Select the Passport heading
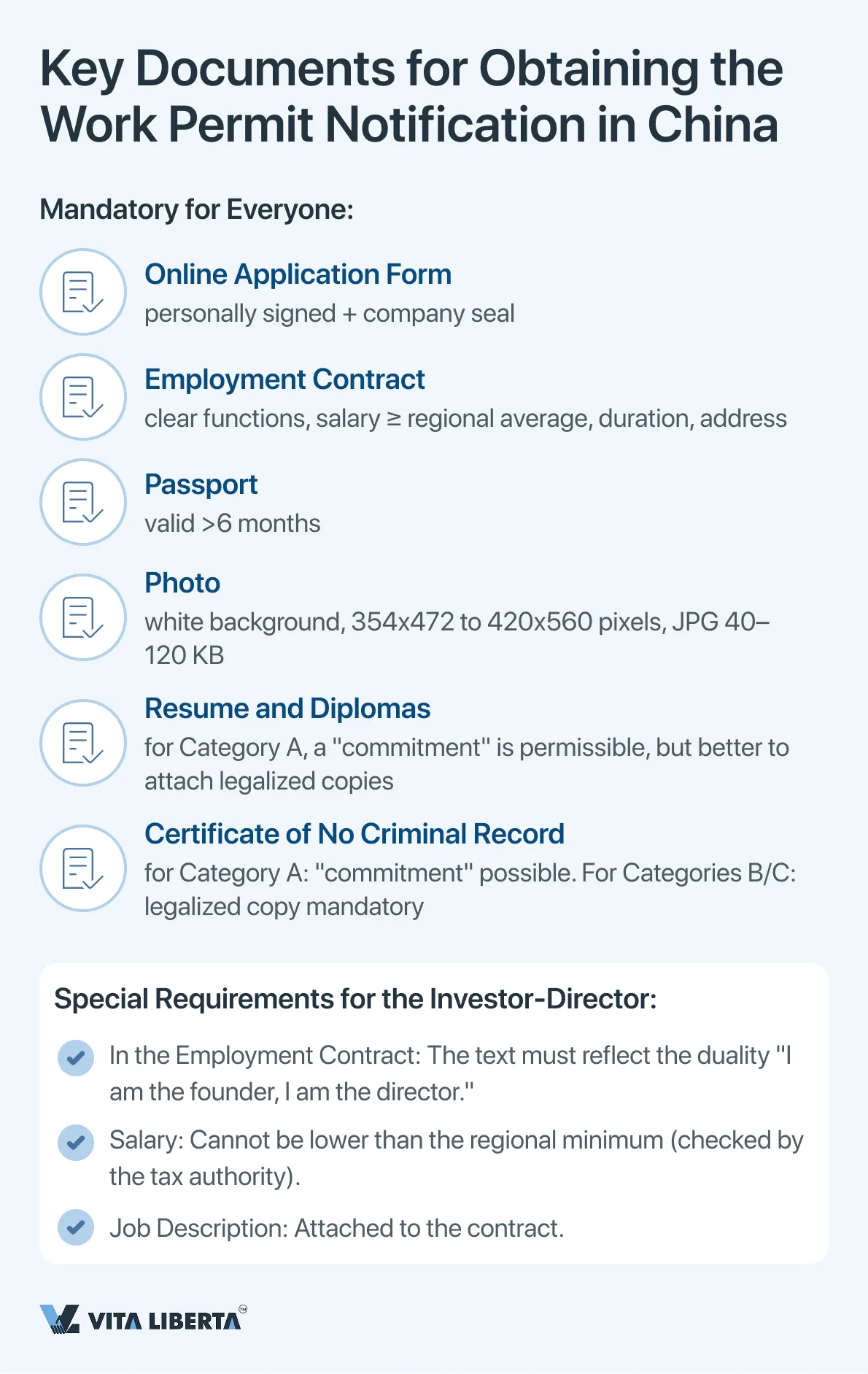 pyautogui.click(x=201, y=485)
